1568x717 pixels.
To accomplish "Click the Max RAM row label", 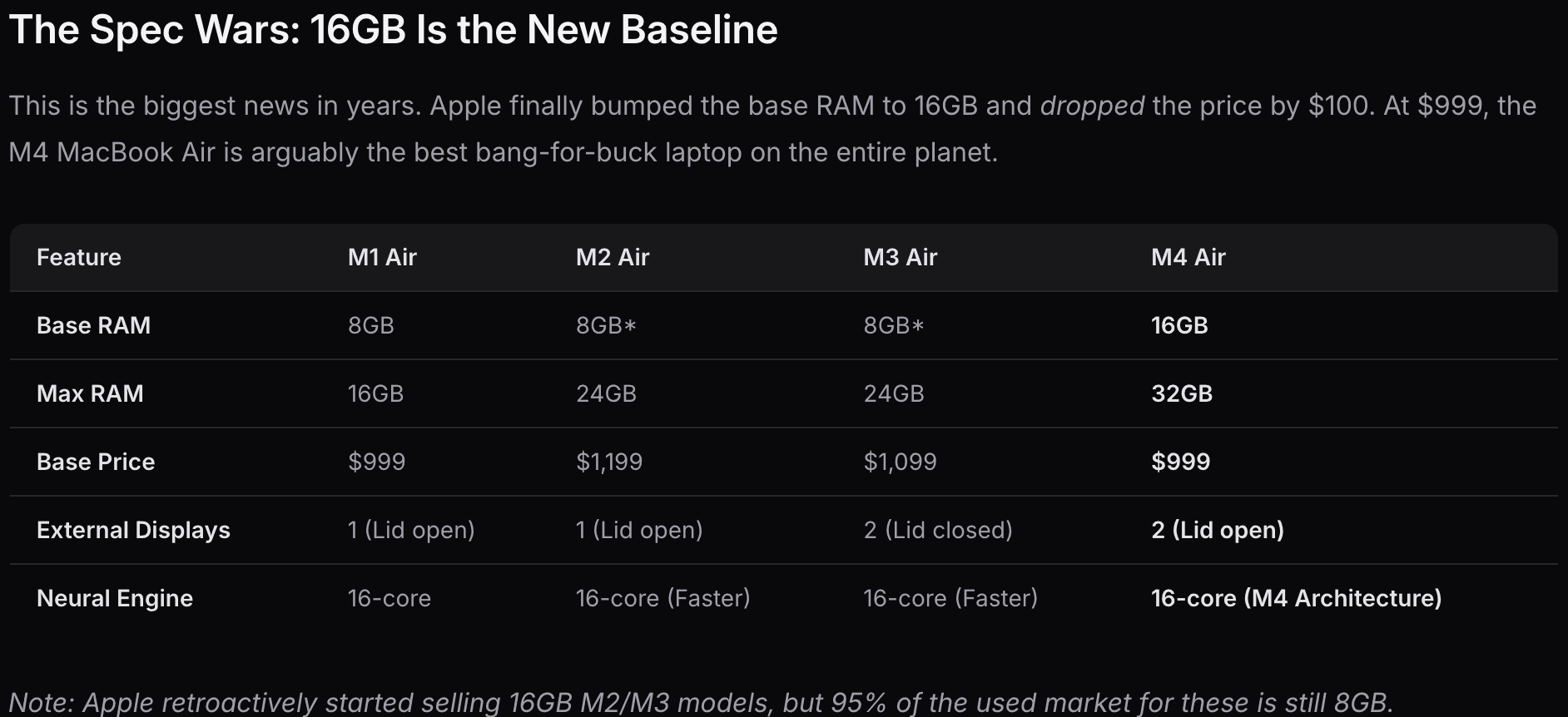I will pyautogui.click(x=90, y=393).
